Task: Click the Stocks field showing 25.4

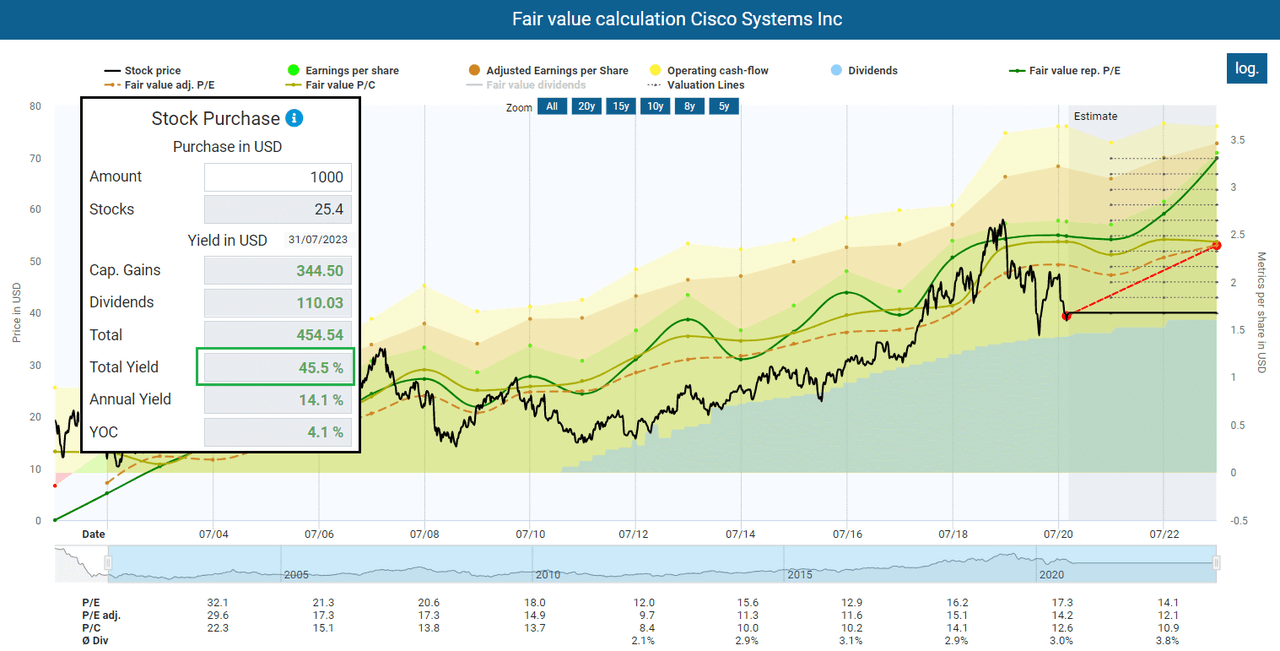Action: pyautogui.click(x=278, y=209)
